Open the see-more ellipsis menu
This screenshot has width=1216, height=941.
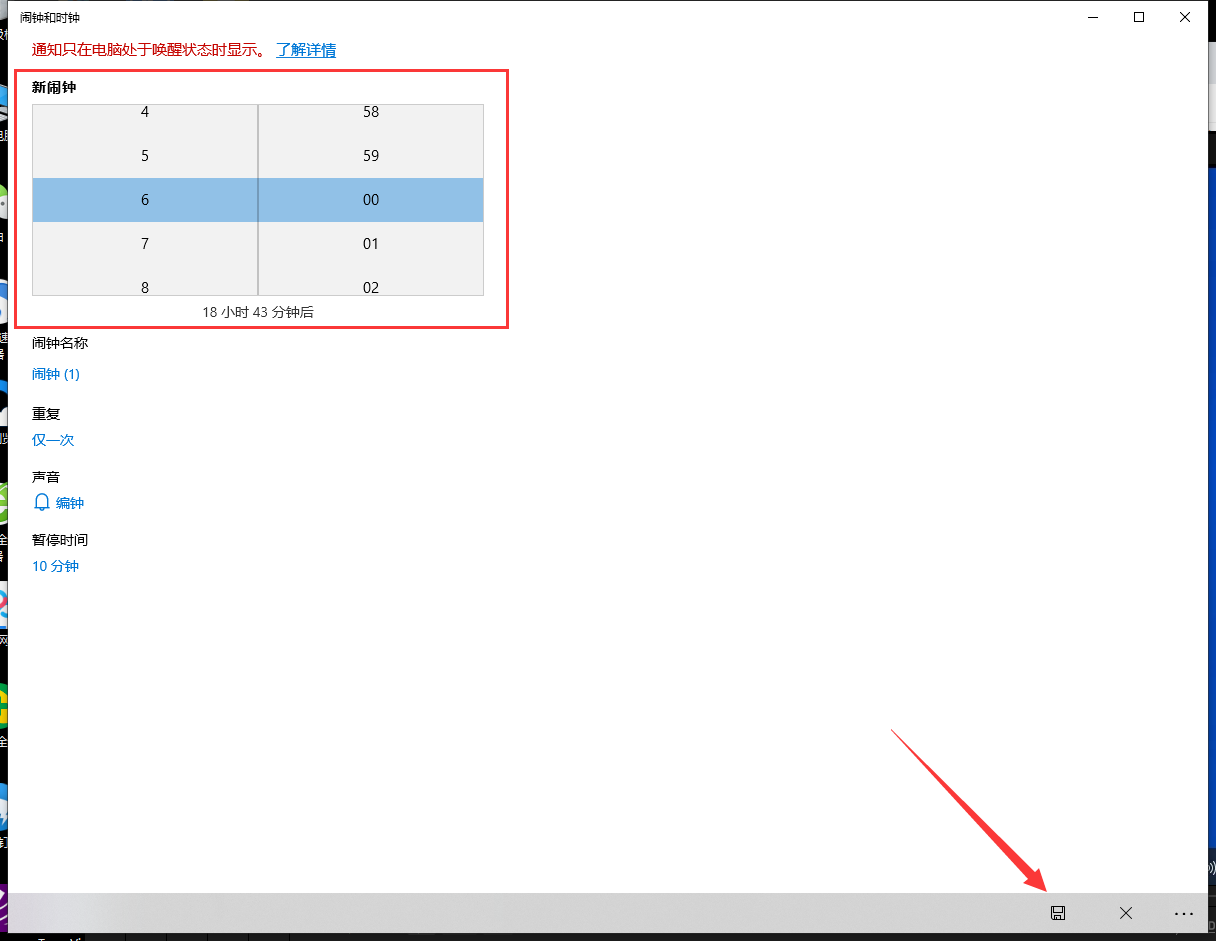pos(1184,913)
